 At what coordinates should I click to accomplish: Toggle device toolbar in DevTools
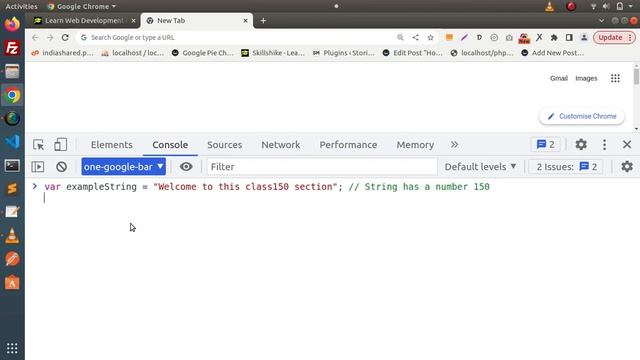[x=60, y=144]
